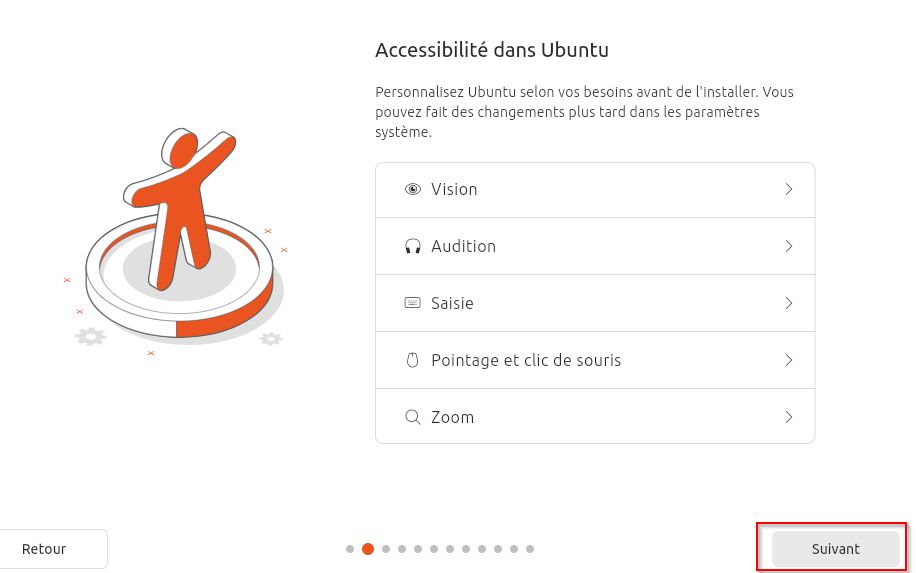Open the Pointage et clic de souris chevron
Screen dimensions: 916x573
click(x=789, y=360)
